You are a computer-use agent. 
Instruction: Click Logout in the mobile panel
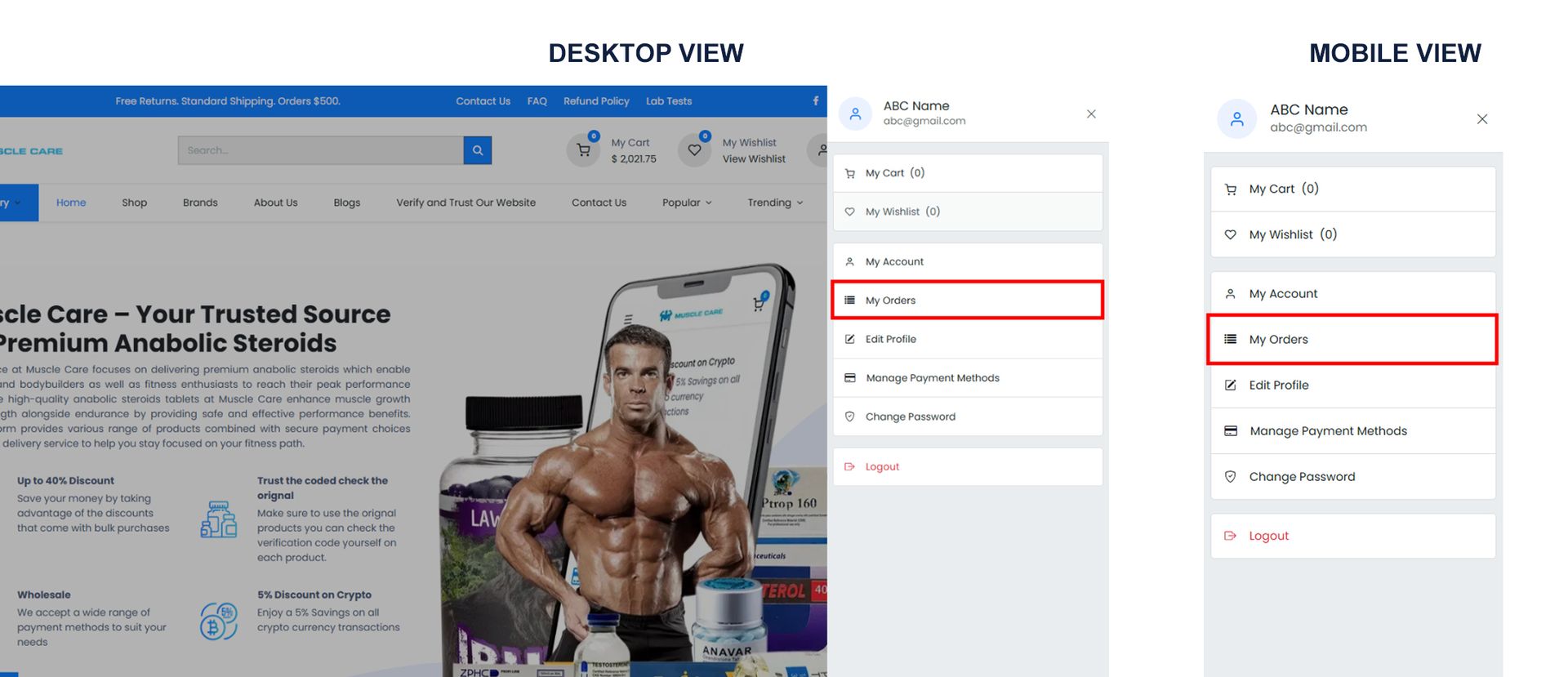tap(1353, 536)
